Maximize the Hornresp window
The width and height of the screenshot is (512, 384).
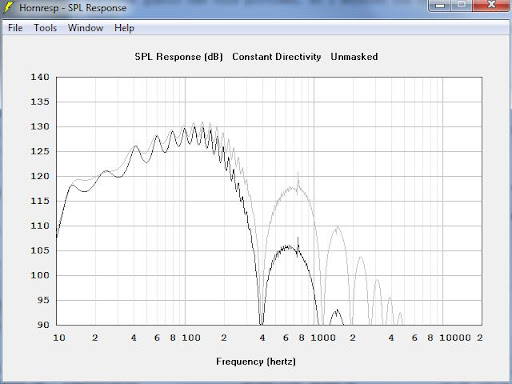pos(462,5)
